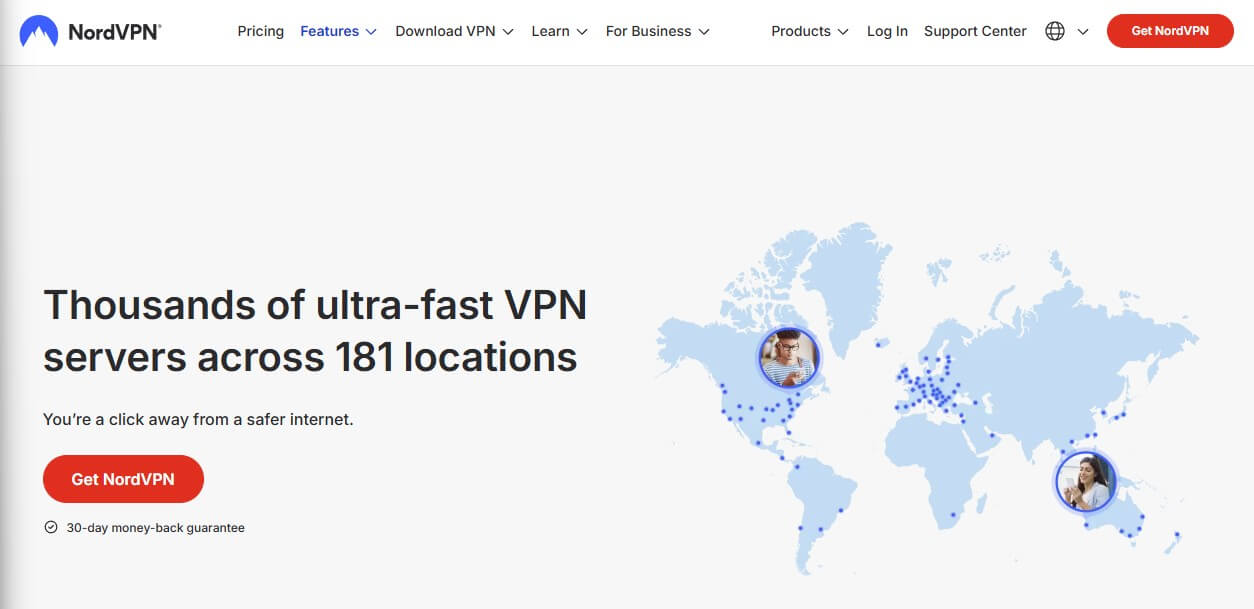
Task: Select Pricing in the navigation bar
Action: pos(260,31)
